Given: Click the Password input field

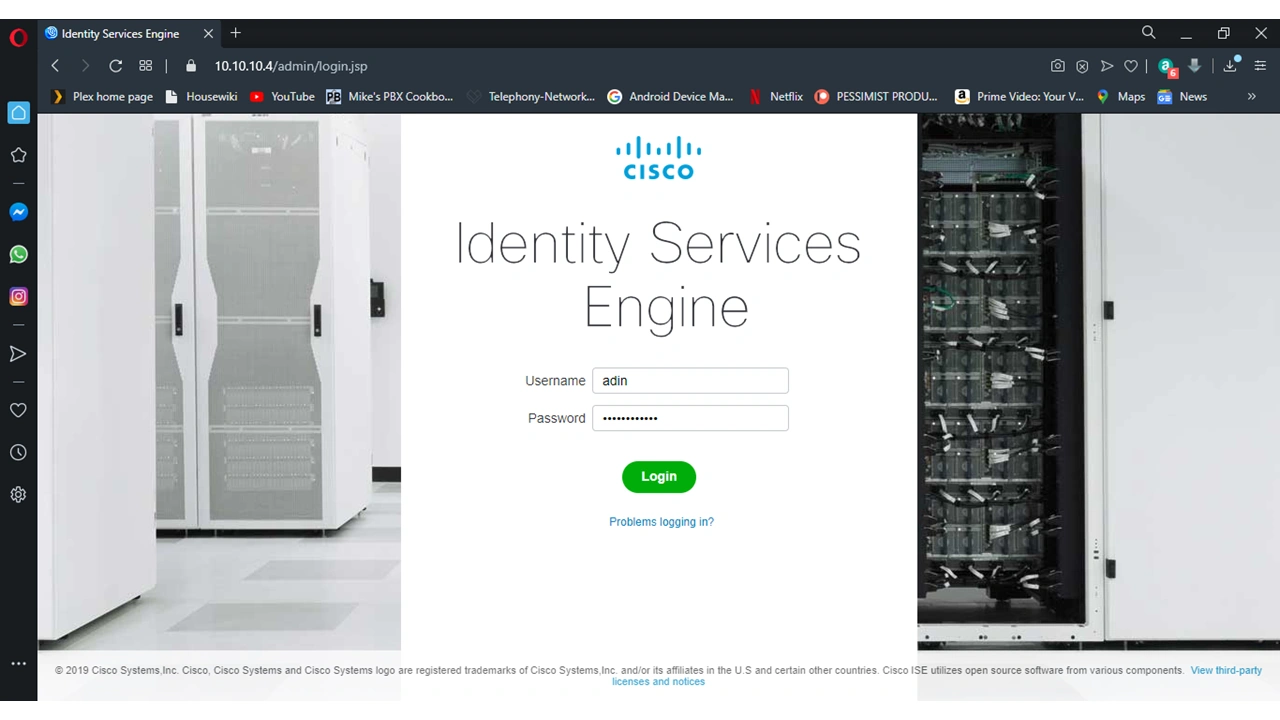Looking at the screenshot, I should 690,418.
